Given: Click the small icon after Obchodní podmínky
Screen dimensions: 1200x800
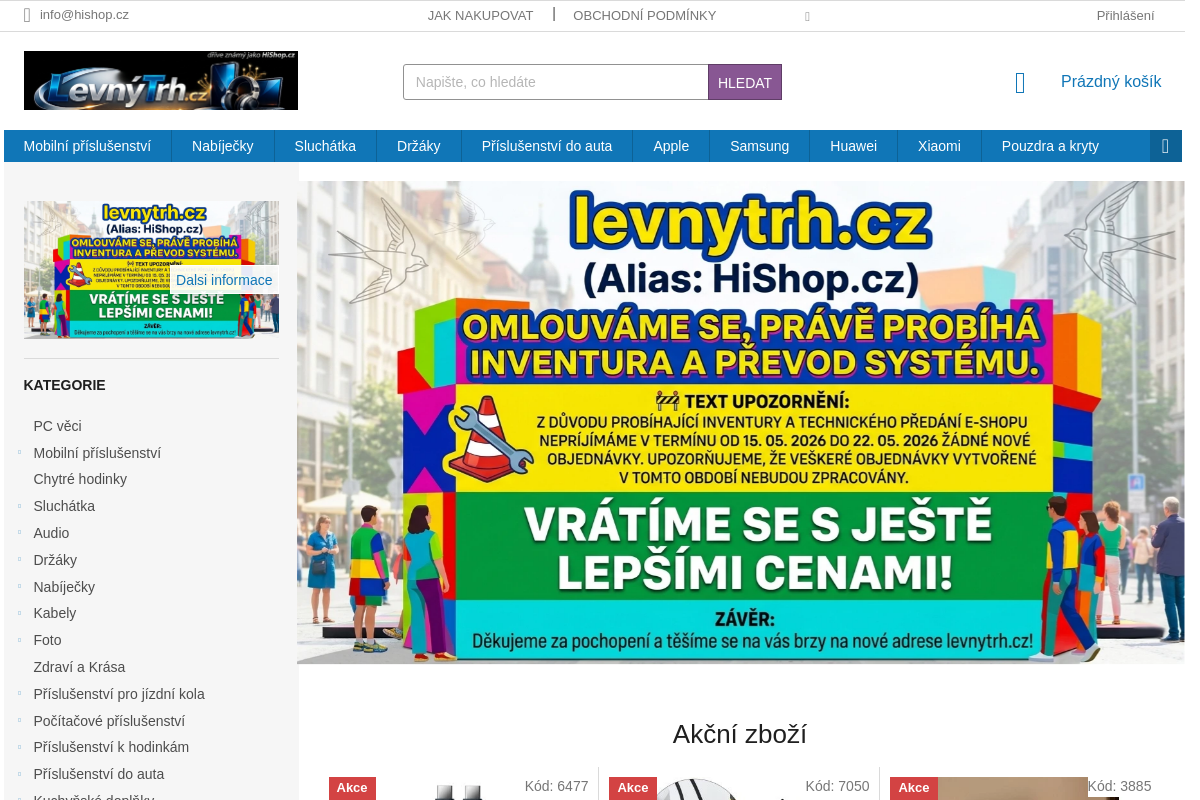Looking at the screenshot, I should pyautogui.click(x=807, y=16).
